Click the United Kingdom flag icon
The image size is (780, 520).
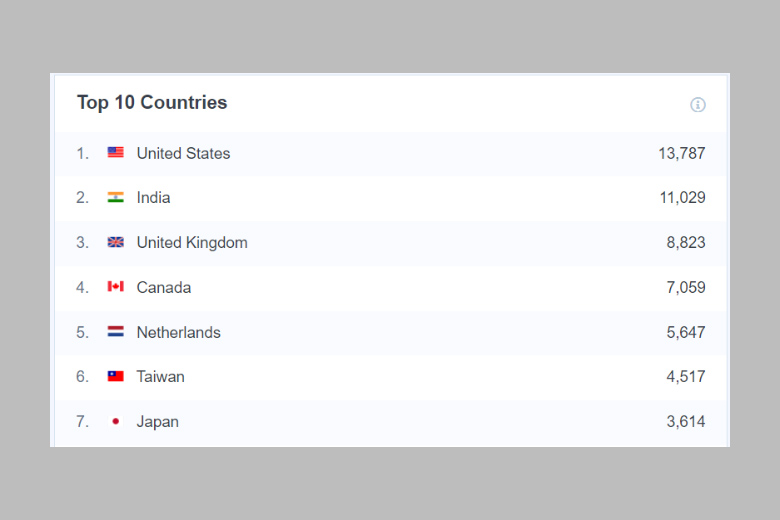coord(116,243)
